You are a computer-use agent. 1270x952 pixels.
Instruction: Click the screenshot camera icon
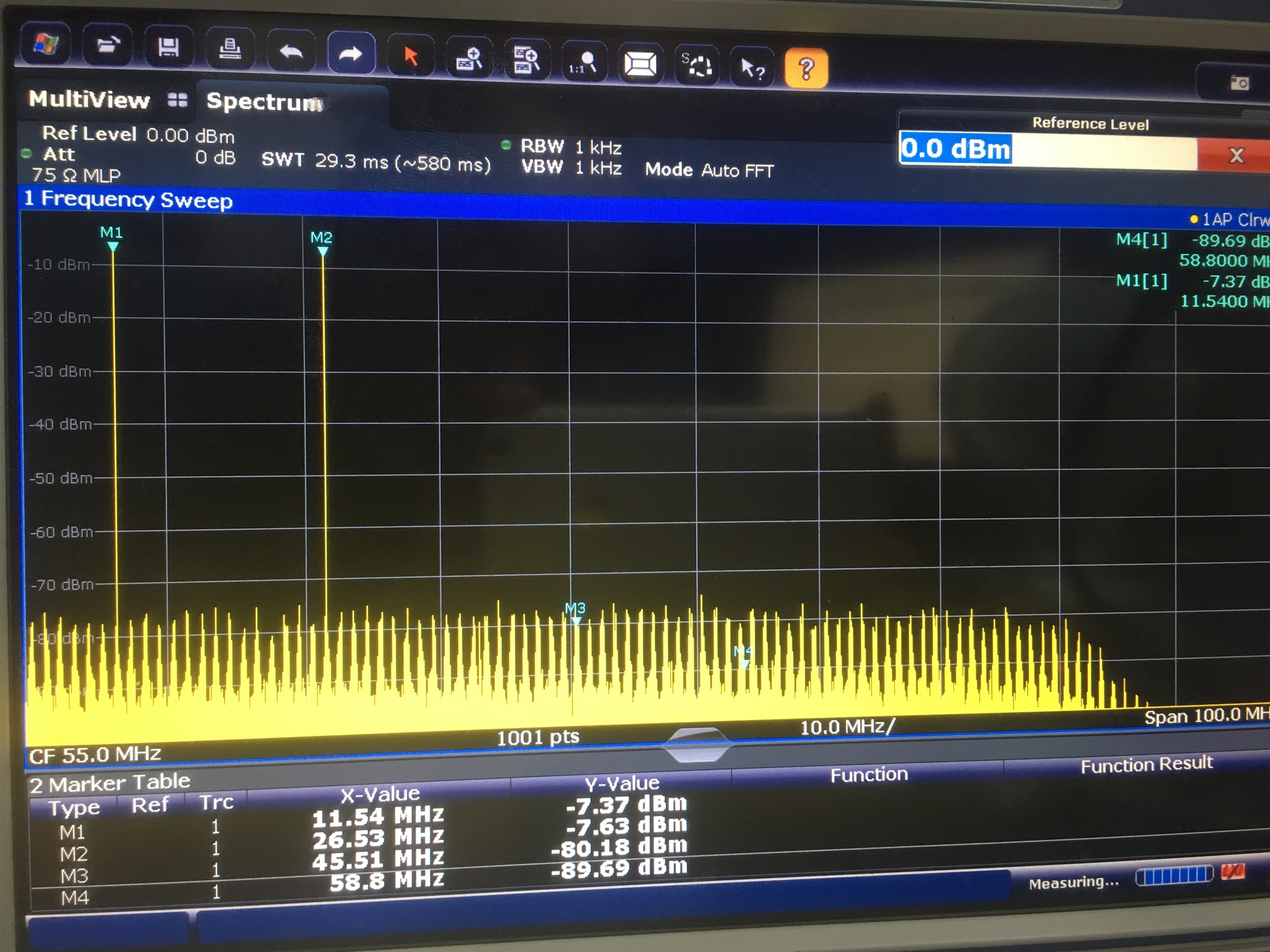(x=1240, y=83)
